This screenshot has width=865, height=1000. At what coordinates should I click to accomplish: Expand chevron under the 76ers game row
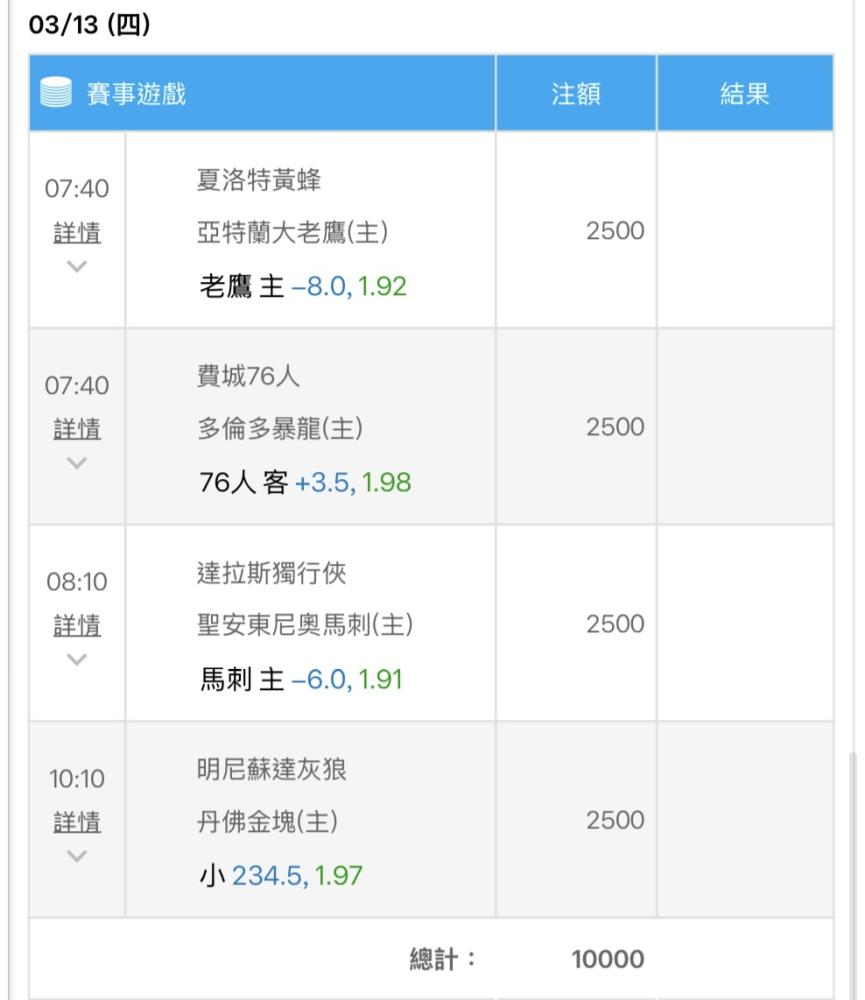(x=77, y=462)
